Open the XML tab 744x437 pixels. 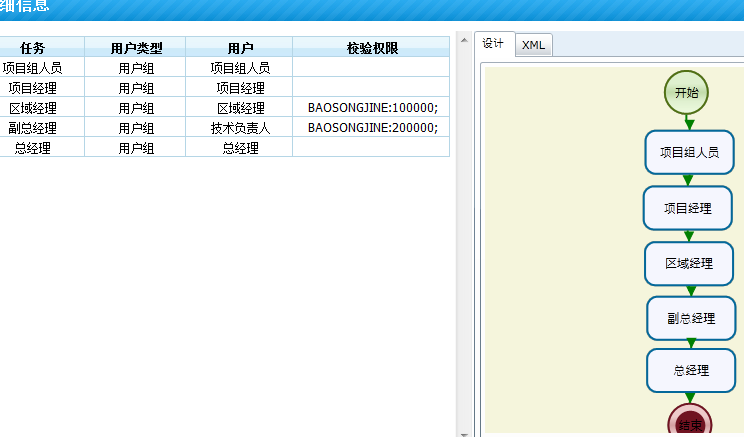534,45
